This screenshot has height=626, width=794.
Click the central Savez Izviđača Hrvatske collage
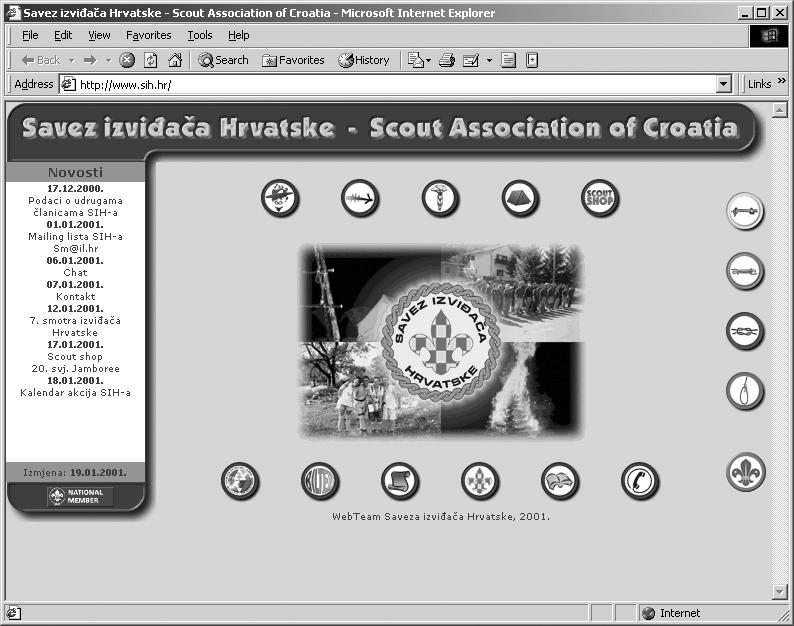tap(441, 341)
